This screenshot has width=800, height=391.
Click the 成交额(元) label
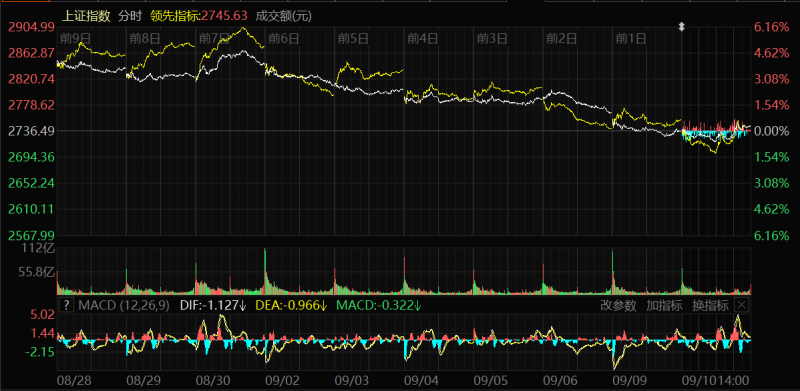point(283,16)
